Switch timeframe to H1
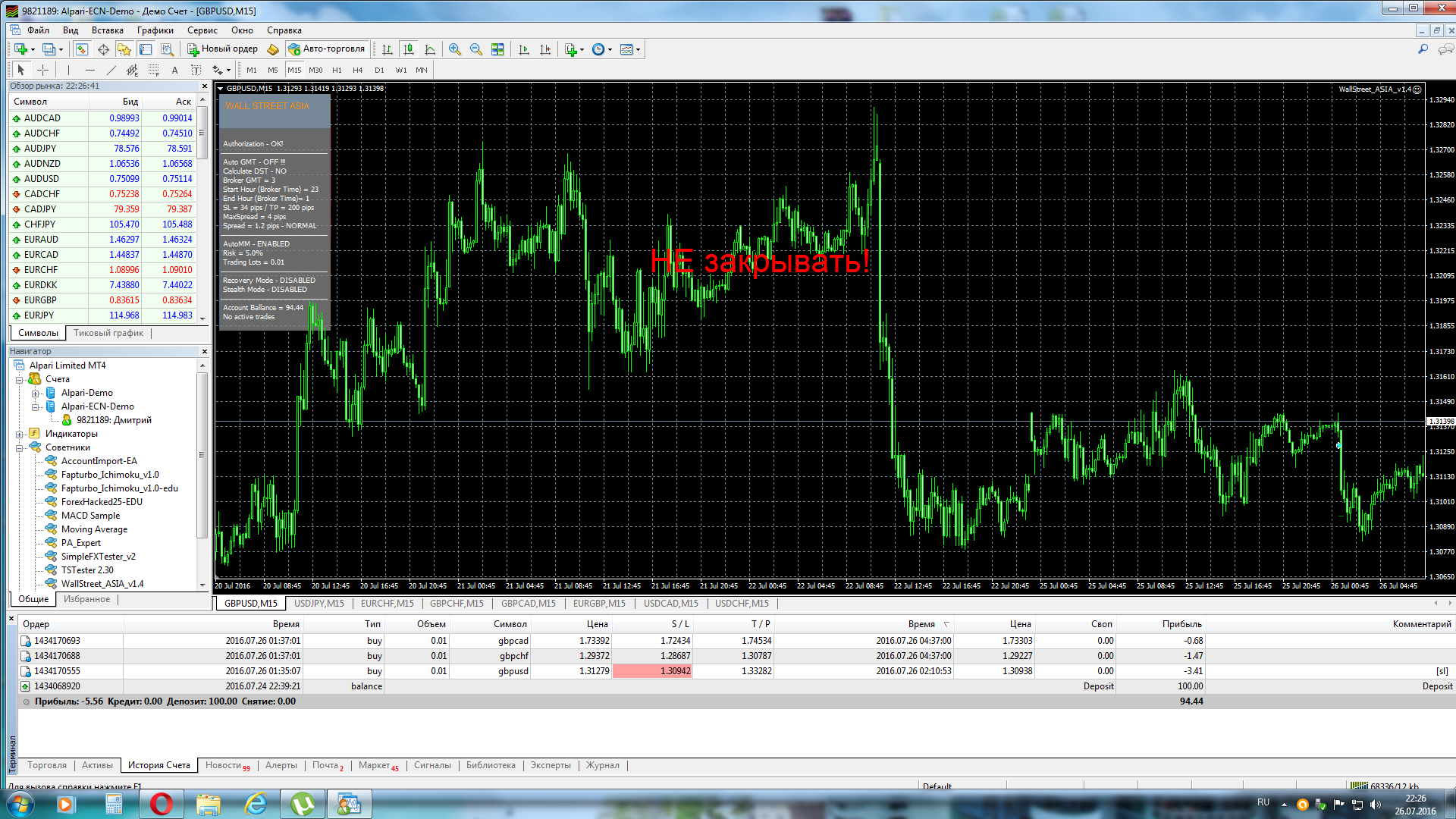 (337, 70)
